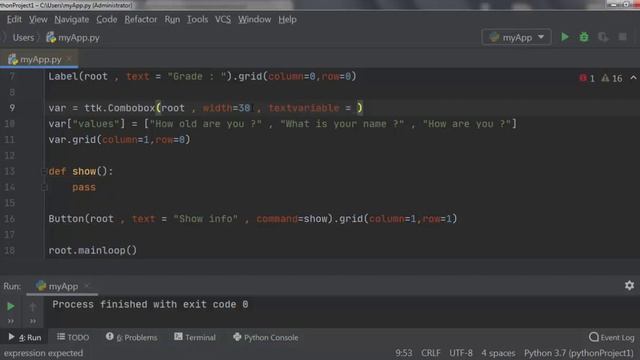The image size is (640, 360).
Task: Open the View menu
Action: point(38,19)
